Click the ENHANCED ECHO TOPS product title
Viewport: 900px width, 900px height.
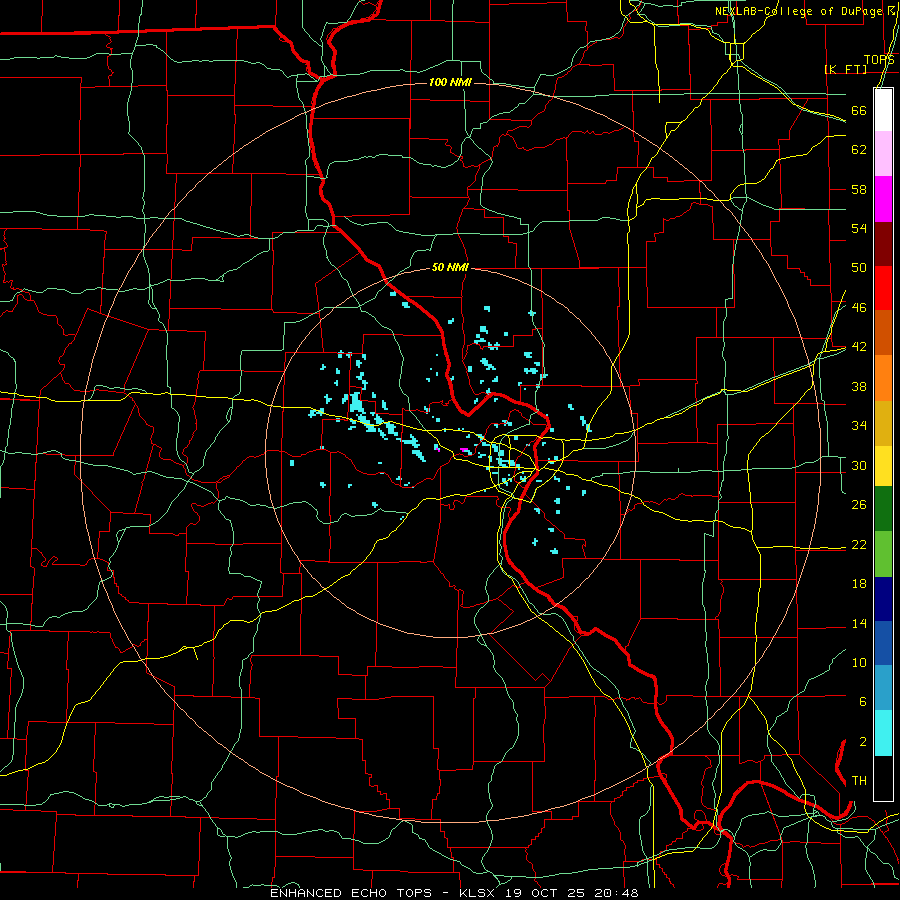(351, 893)
